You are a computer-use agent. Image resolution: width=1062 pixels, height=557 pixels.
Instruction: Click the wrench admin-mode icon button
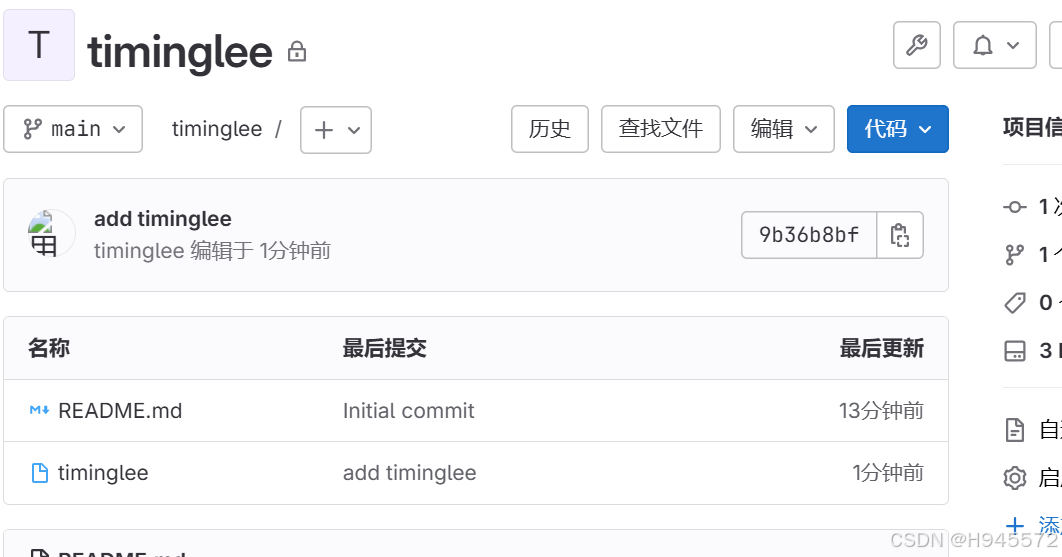916,45
